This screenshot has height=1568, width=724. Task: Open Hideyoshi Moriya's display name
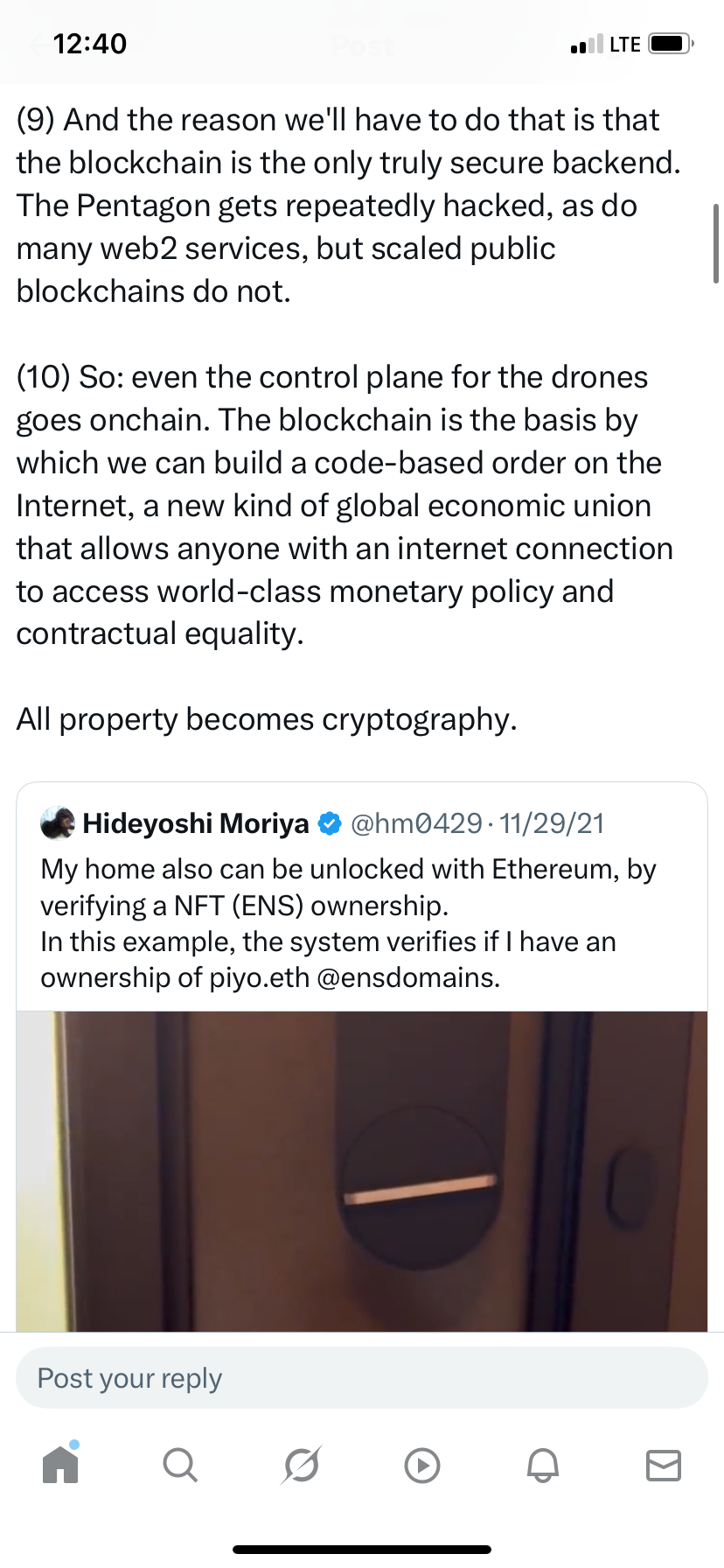196,823
